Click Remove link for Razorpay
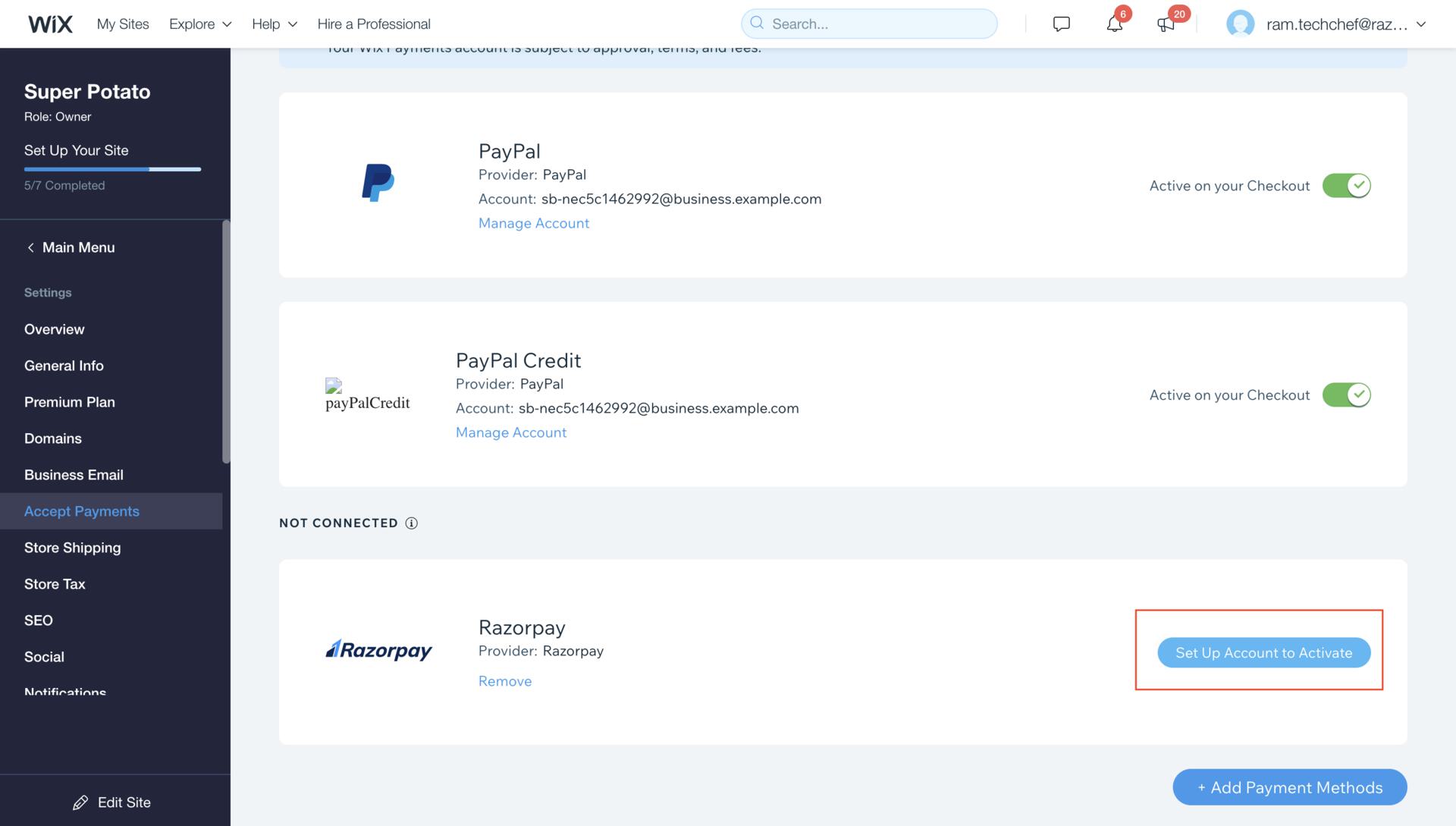This screenshot has width=1456, height=826. [x=504, y=680]
